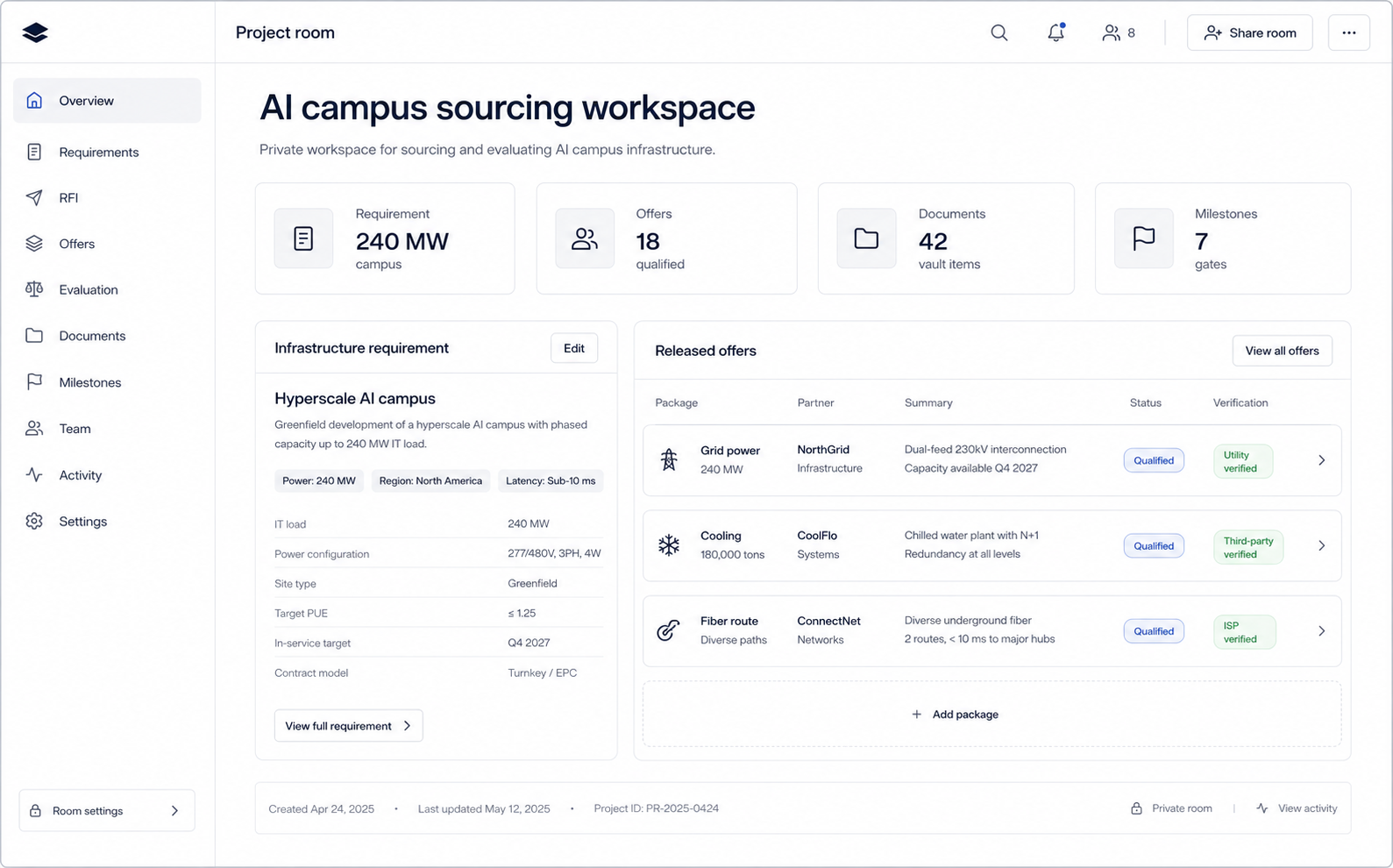Viewport: 1393px width, 868px height.
Task: Click the stacked layers app logo
Action: (35, 32)
